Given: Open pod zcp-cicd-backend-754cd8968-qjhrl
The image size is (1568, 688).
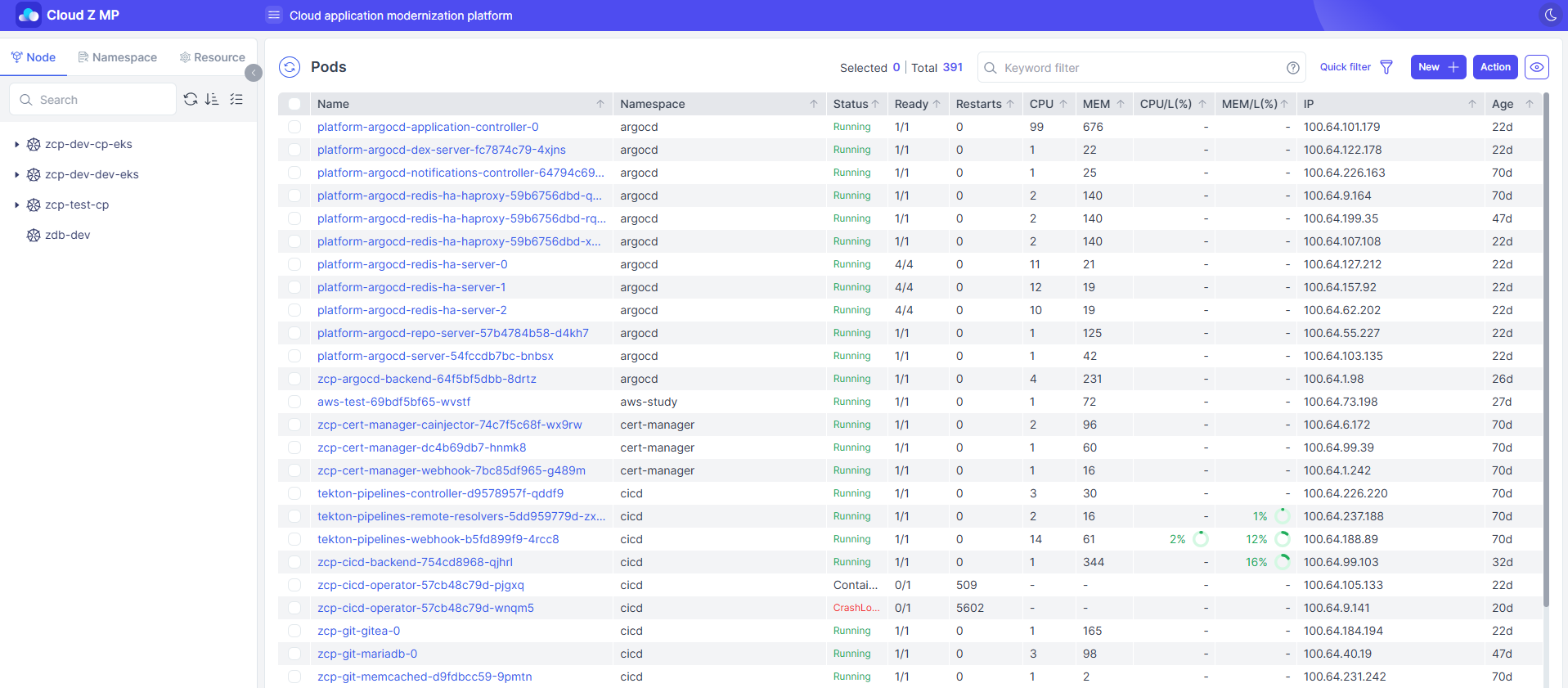Looking at the screenshot, I should (415, 562).
